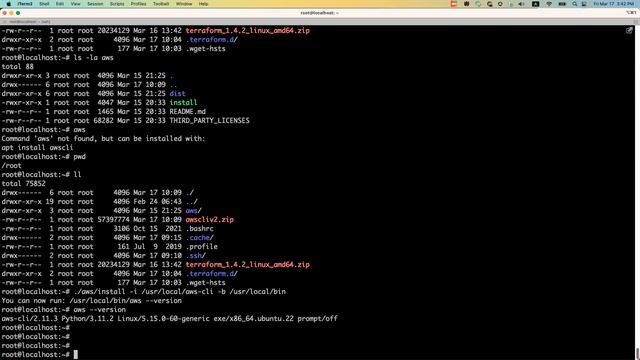
Task: Click the 'aws --version' command
Action: 100,309
